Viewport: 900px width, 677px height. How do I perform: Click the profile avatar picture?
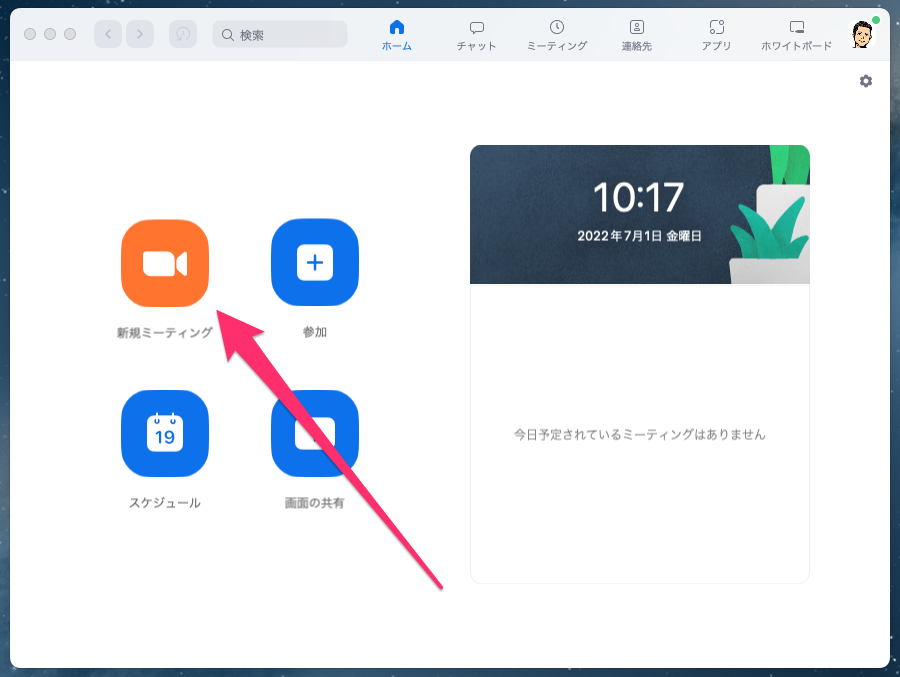pyautogui.click(x=862, y=34)
